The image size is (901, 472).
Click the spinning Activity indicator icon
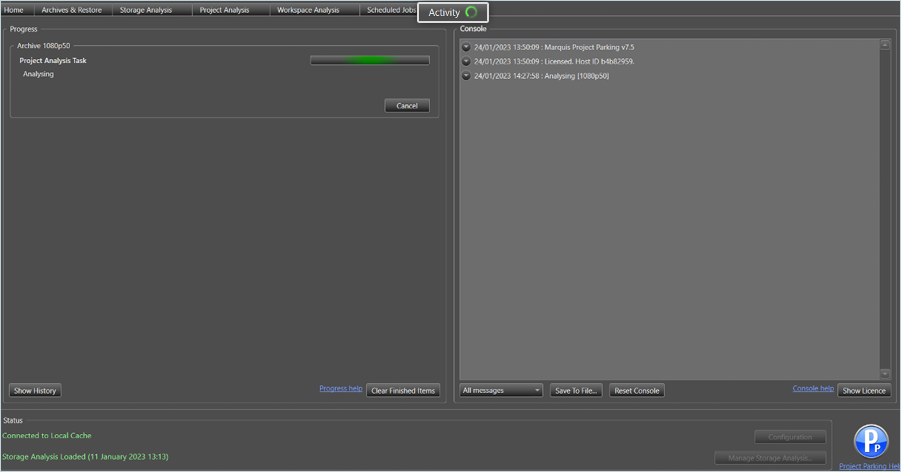(471, 12)
